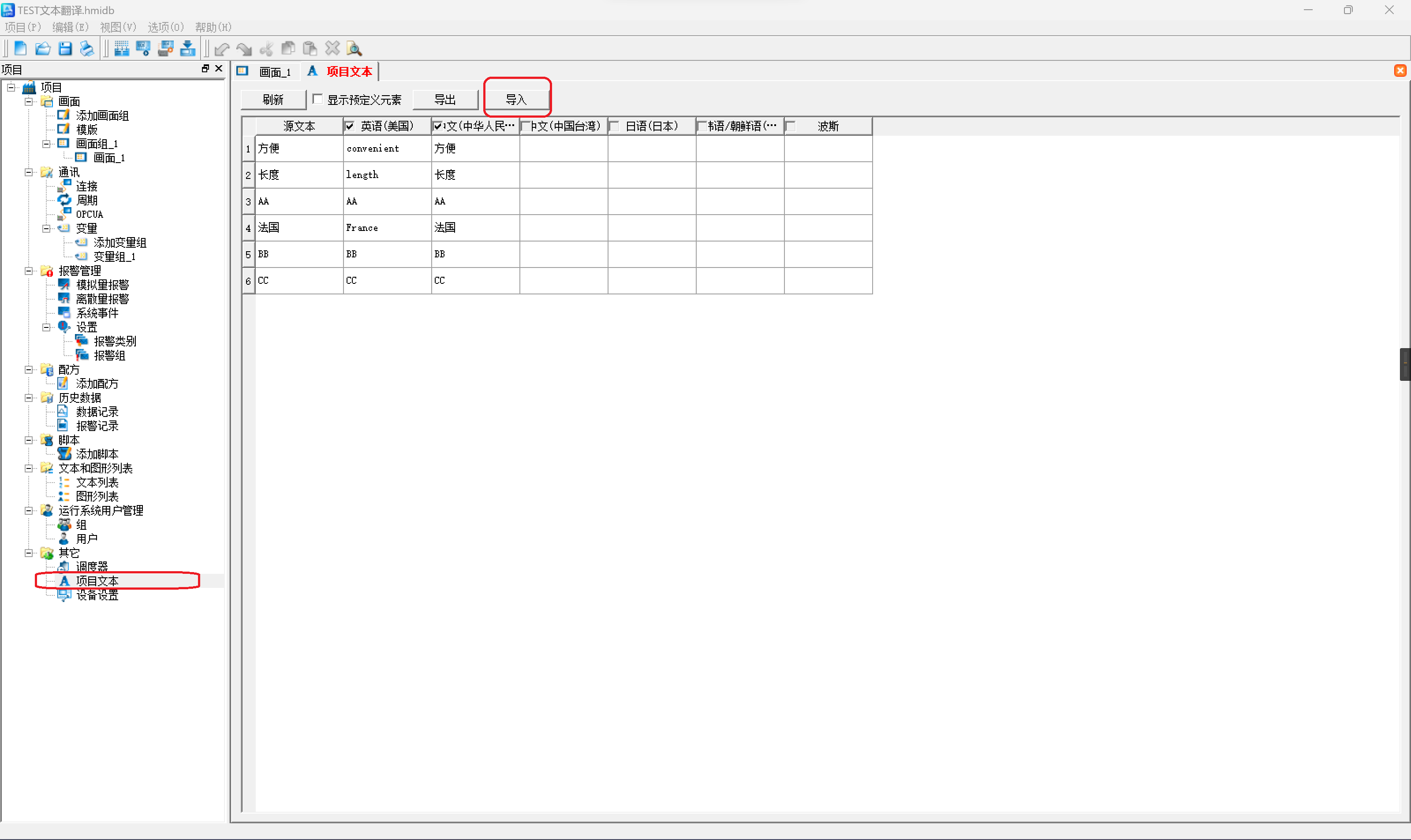This screenshot has width=1411, height=840.
Task: Check the 日语(日本) column checkbox
Action: (614, 126)
